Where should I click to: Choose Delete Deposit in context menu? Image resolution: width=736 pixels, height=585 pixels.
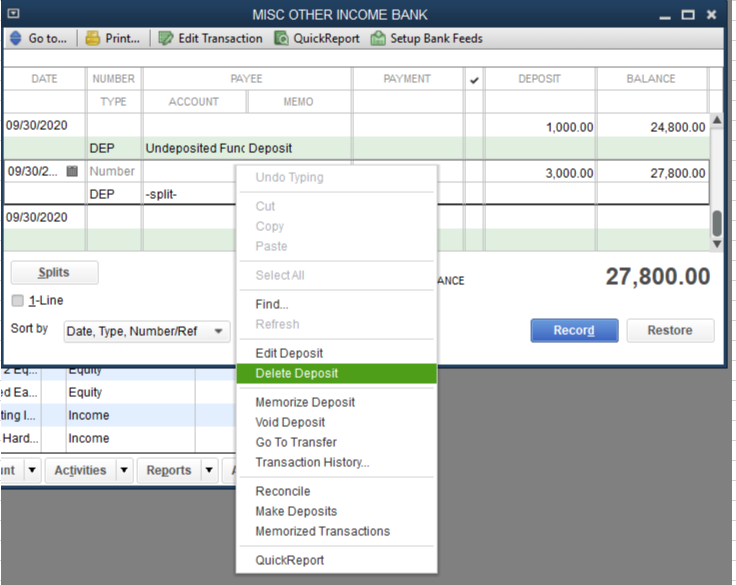(x=337, y=373)
